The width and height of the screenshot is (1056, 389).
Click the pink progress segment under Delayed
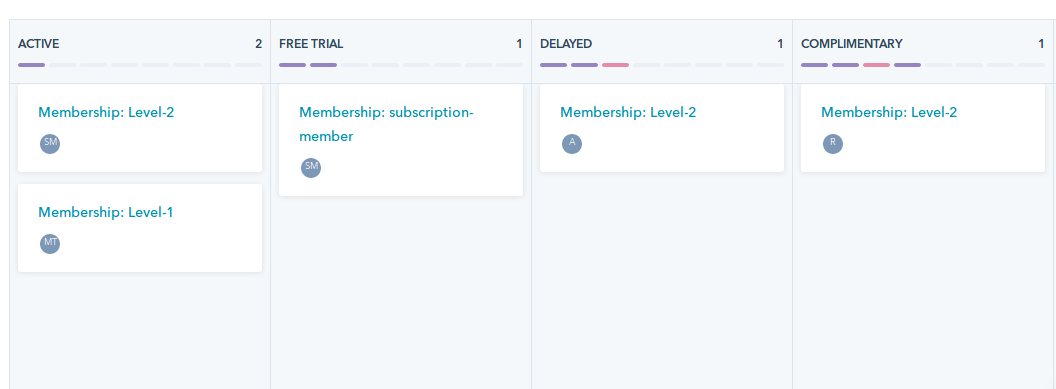(x=616, y=65)
